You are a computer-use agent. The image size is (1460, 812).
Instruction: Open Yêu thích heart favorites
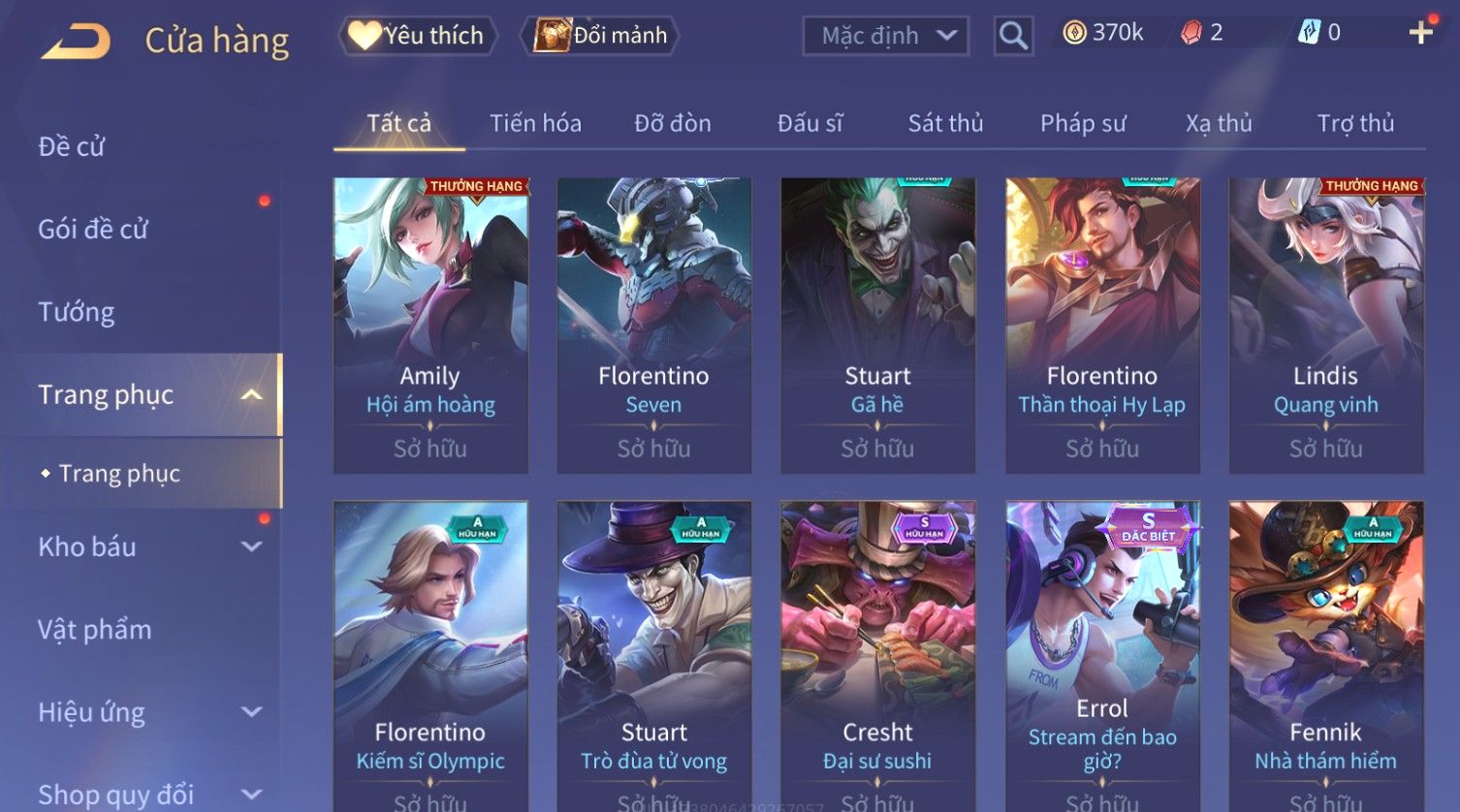point(417,36)
